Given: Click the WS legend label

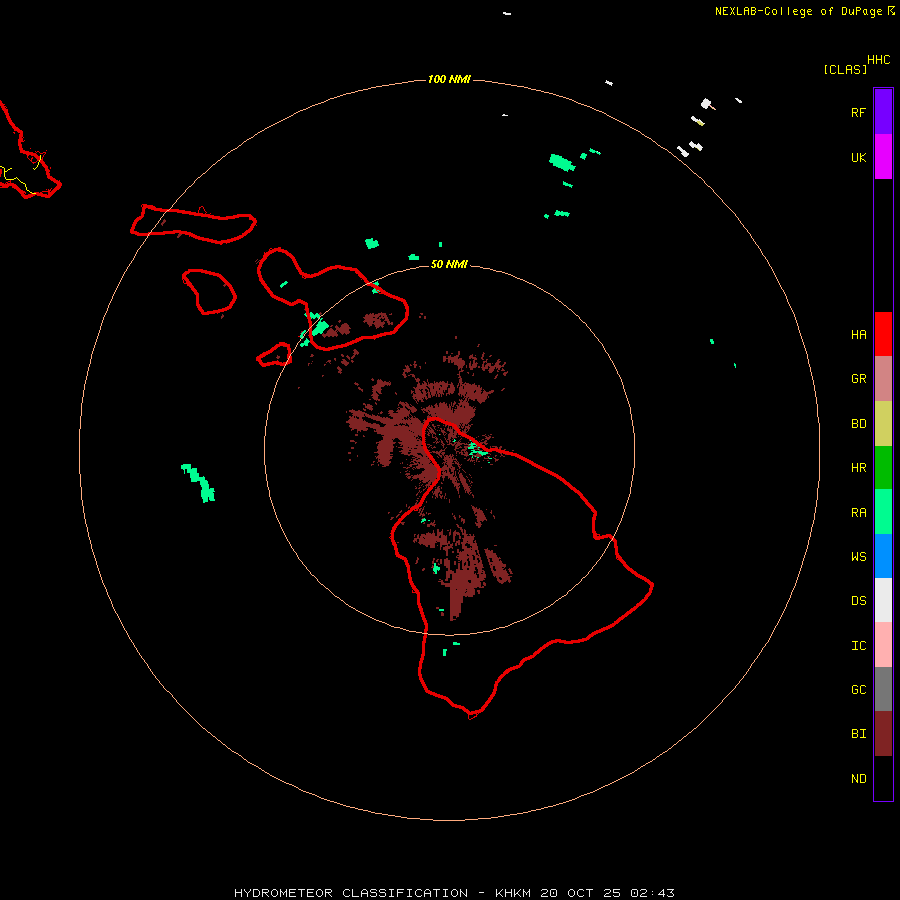Looking at the screenshot, I should [858, 556].
